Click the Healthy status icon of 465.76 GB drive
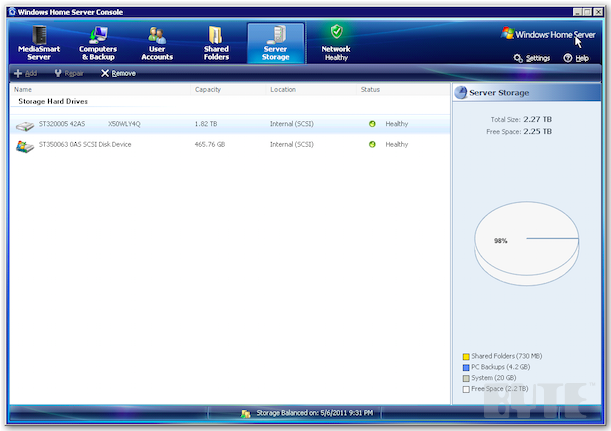 click(x=372, y=145)
